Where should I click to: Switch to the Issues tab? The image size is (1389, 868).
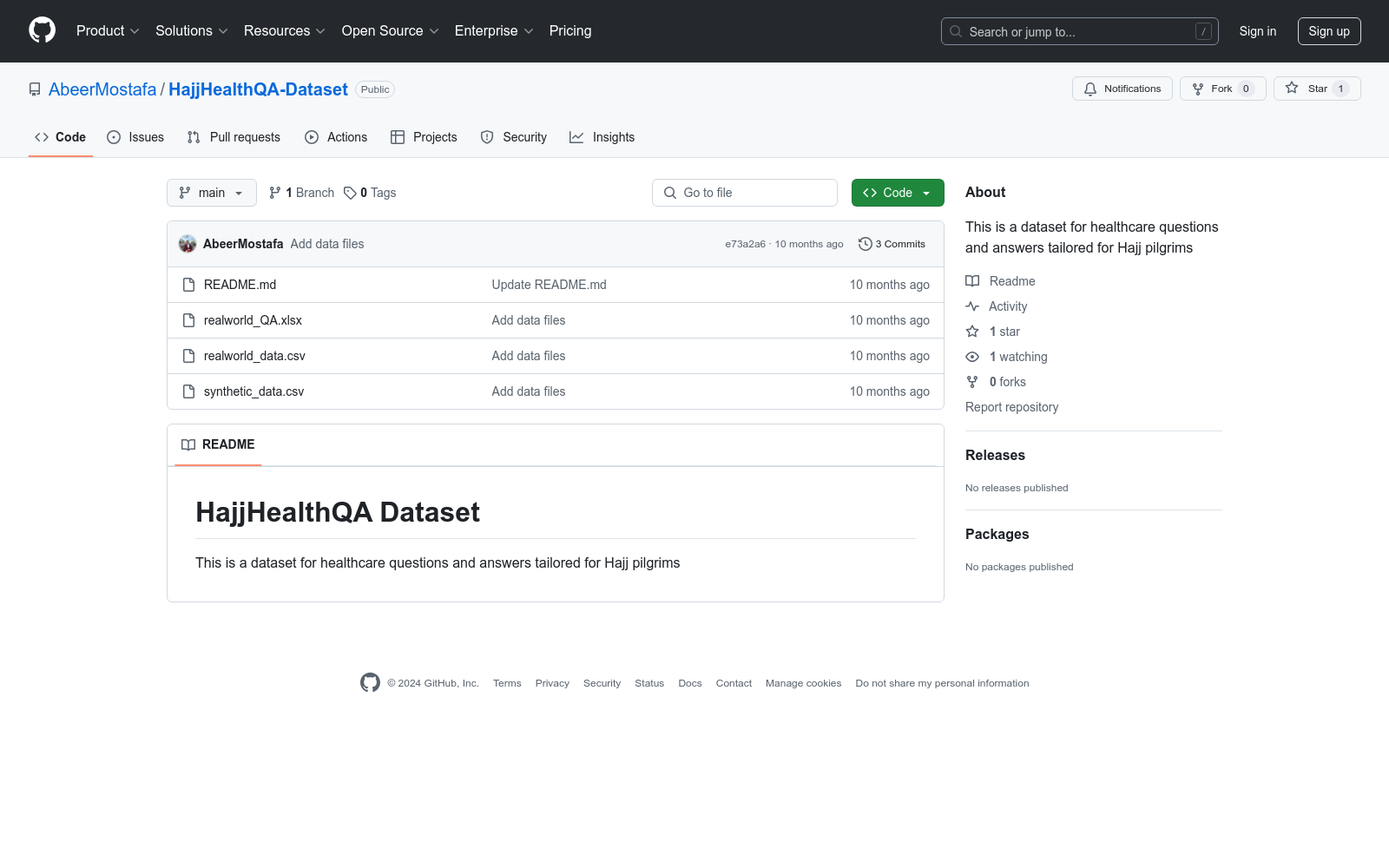coord(135,137)
